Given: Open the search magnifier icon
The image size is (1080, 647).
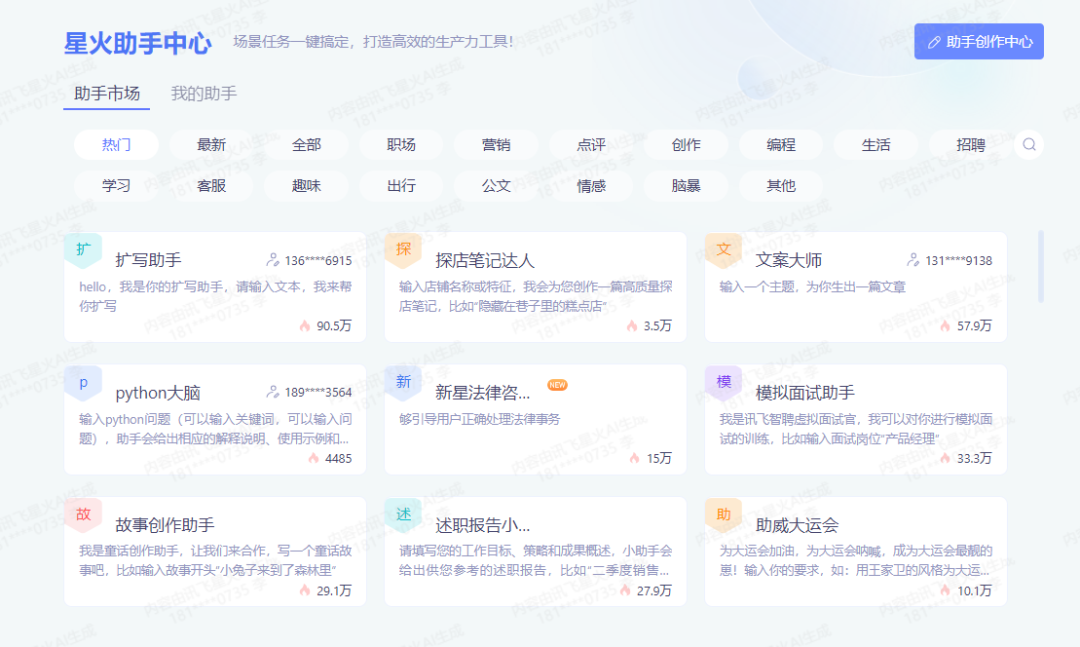Looking at the screenshot, I should tap(1029, 144).
